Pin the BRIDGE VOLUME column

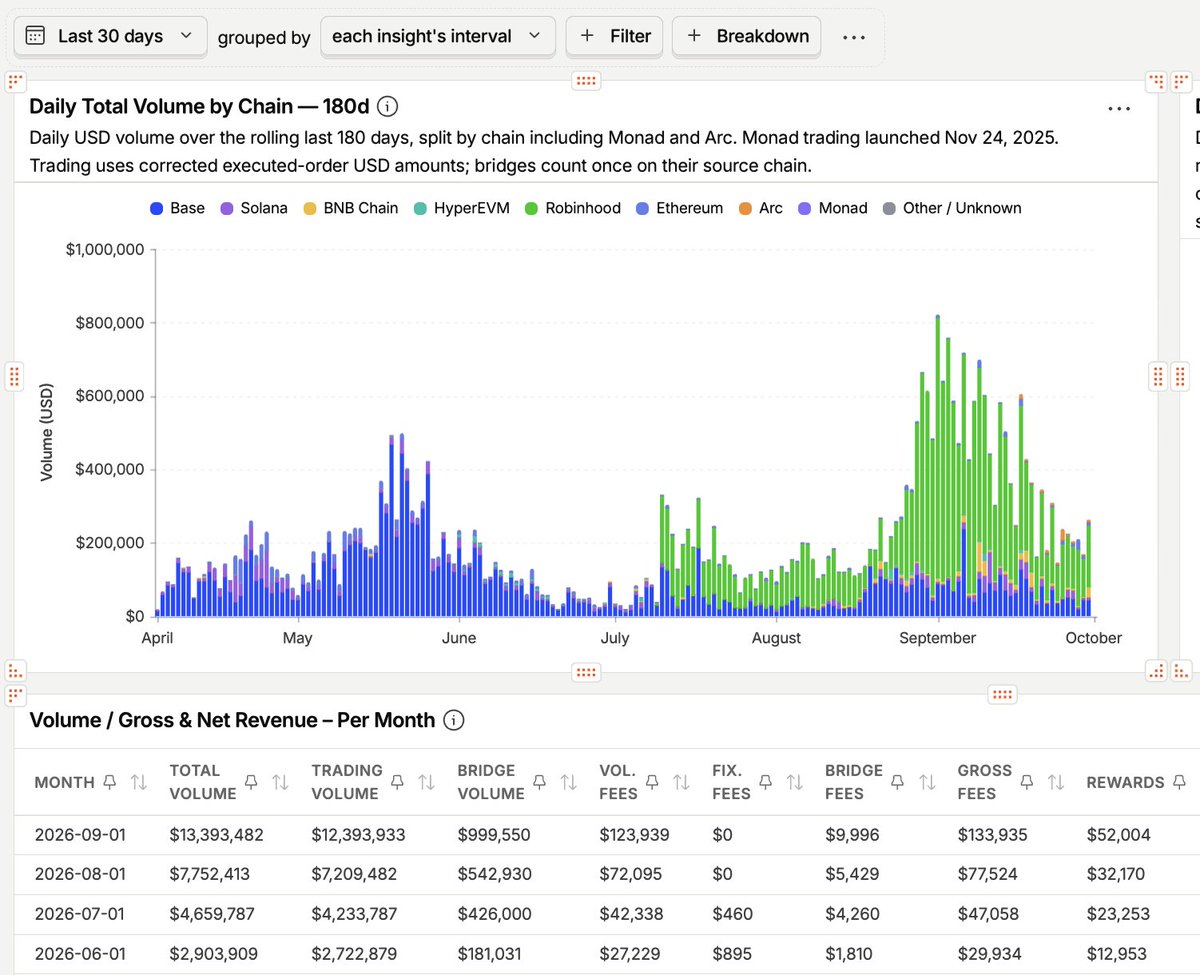(540, 782)
